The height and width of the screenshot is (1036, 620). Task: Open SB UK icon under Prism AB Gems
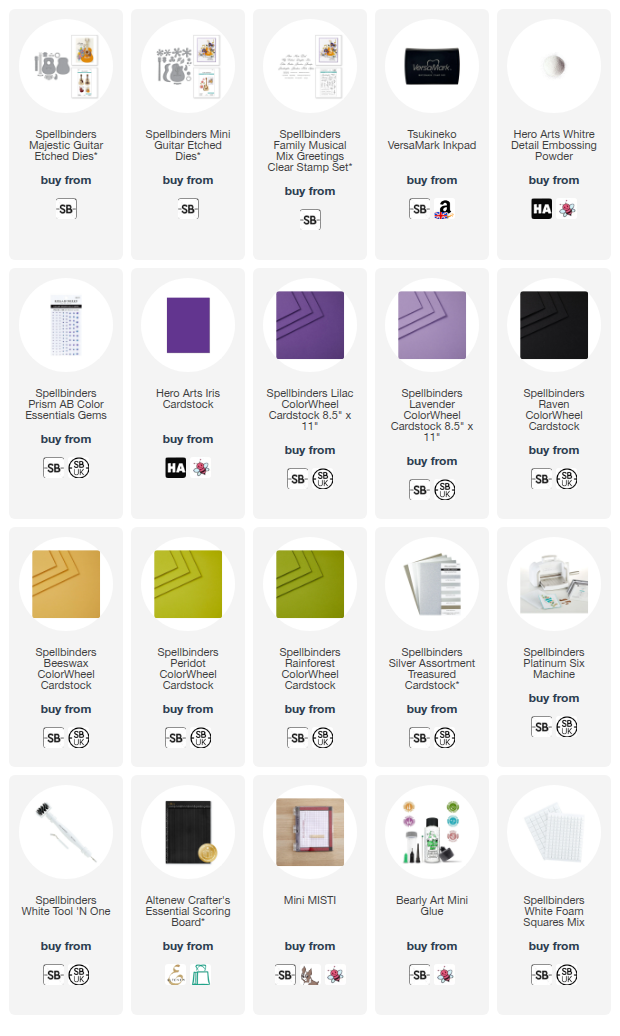[79, 468]
